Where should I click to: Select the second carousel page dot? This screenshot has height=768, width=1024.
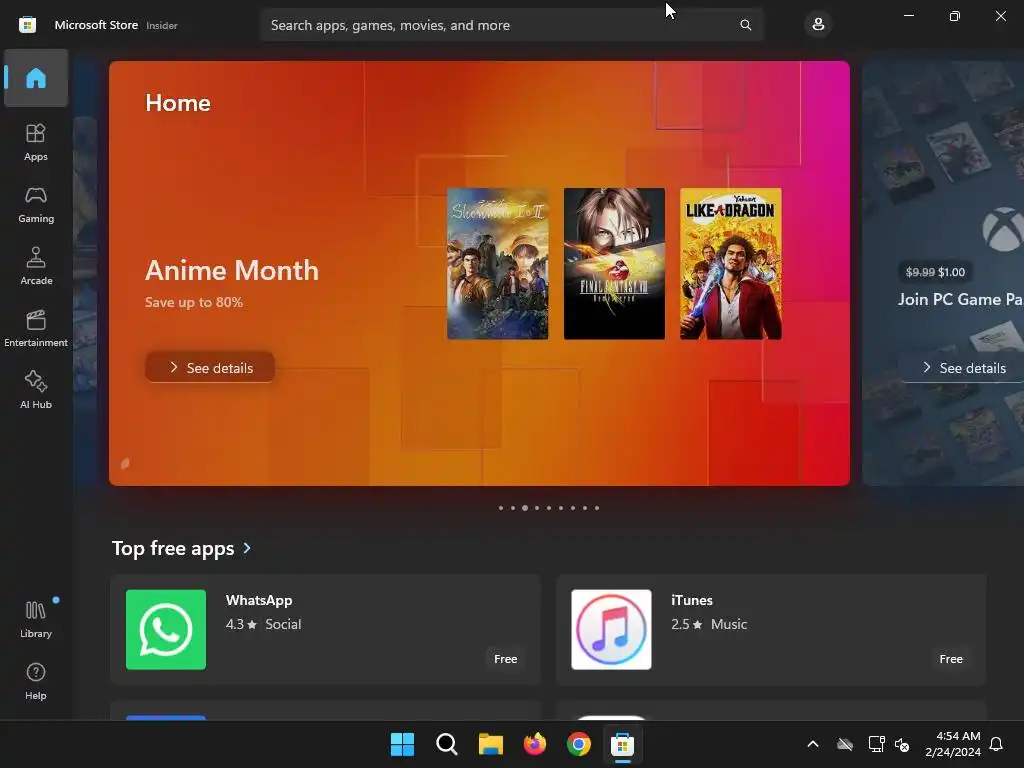click(513, 508)
